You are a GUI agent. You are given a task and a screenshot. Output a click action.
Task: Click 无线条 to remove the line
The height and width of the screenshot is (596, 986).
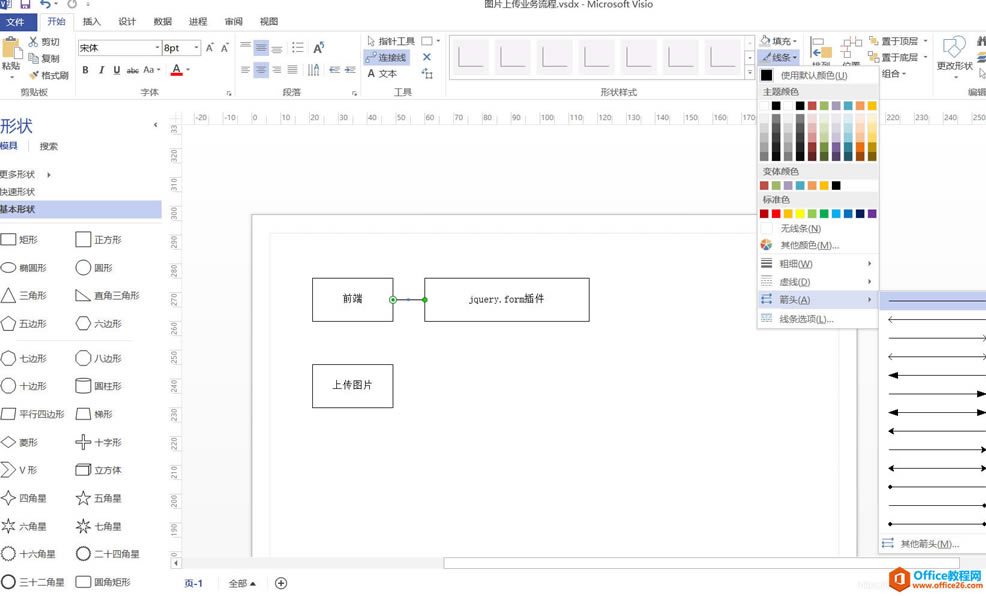click(800, 228)
